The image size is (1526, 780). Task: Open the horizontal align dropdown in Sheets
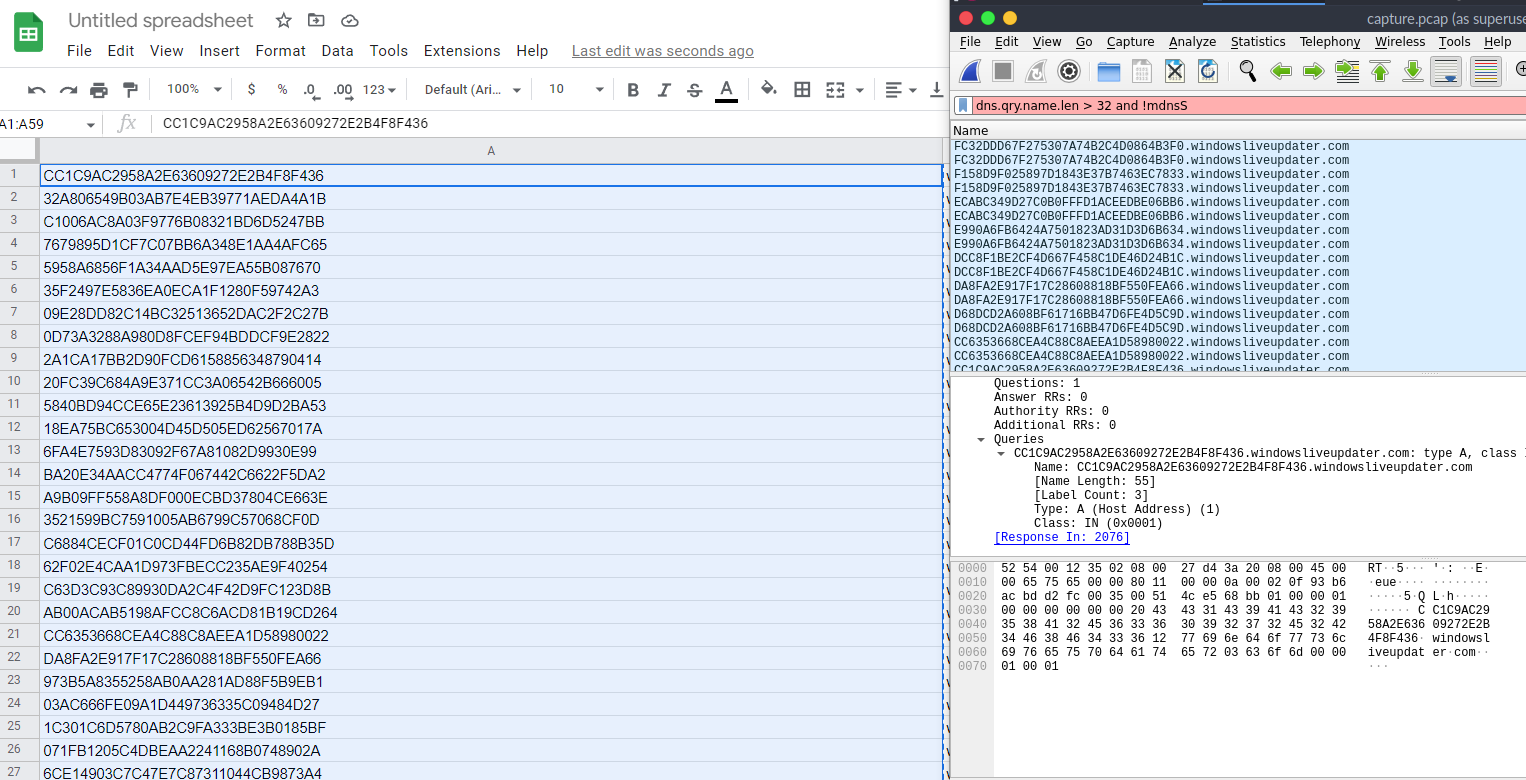(901, 90)
